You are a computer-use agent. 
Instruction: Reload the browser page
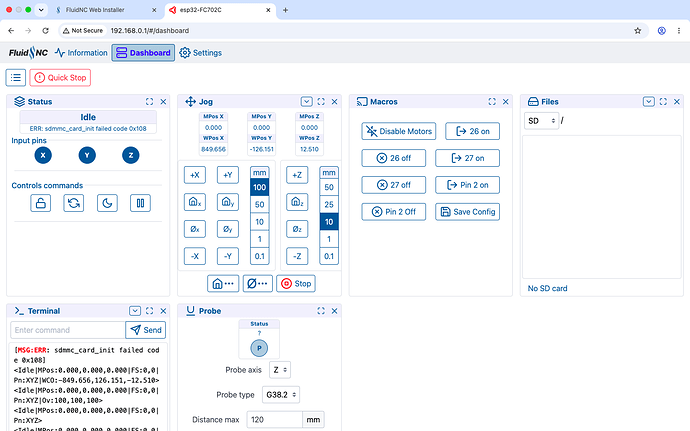(x=45, y=31)
